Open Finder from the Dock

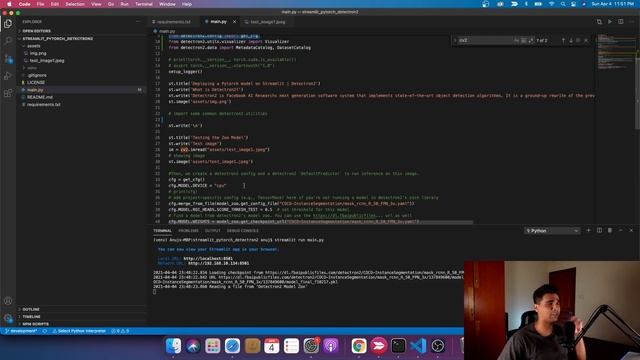click(x=173, y=346)
